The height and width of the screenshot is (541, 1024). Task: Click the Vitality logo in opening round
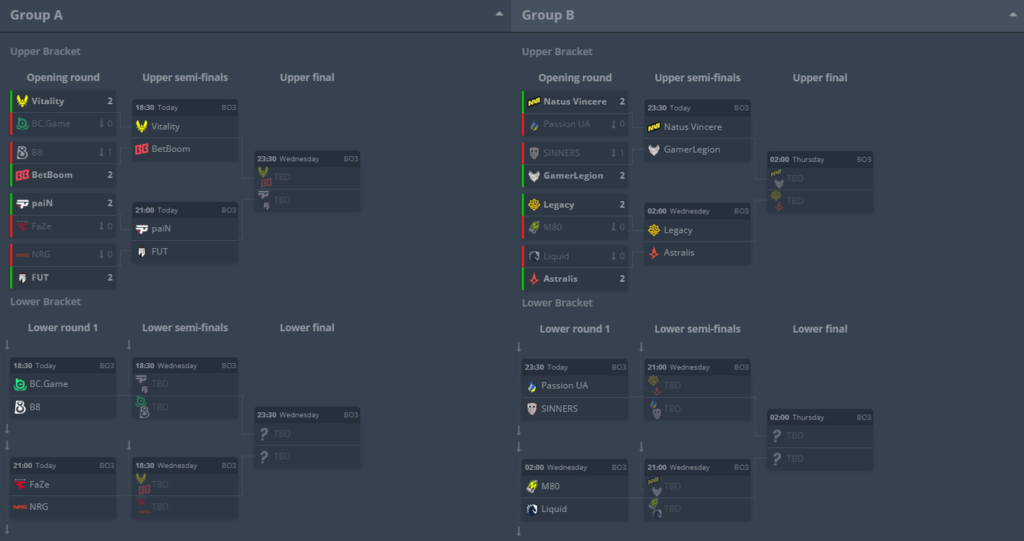click(22, 101)
